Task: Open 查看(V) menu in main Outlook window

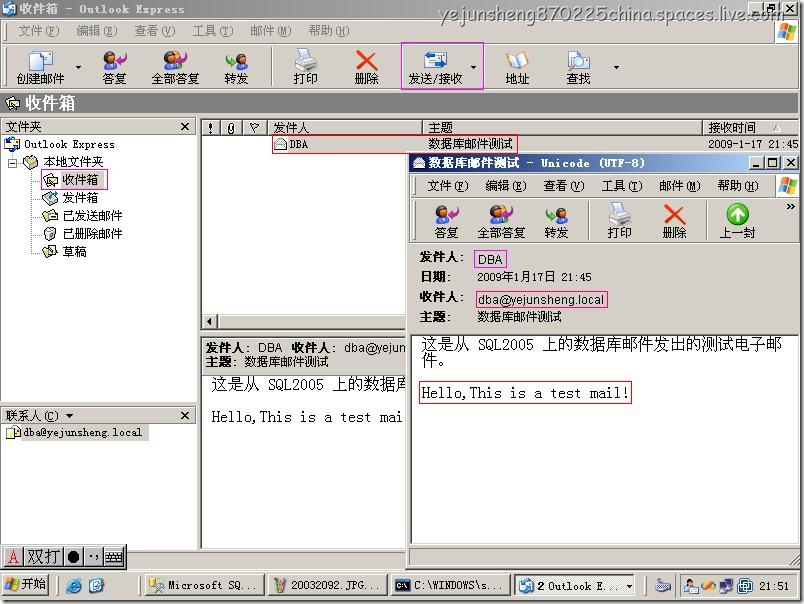Action: tap(155, 31)
